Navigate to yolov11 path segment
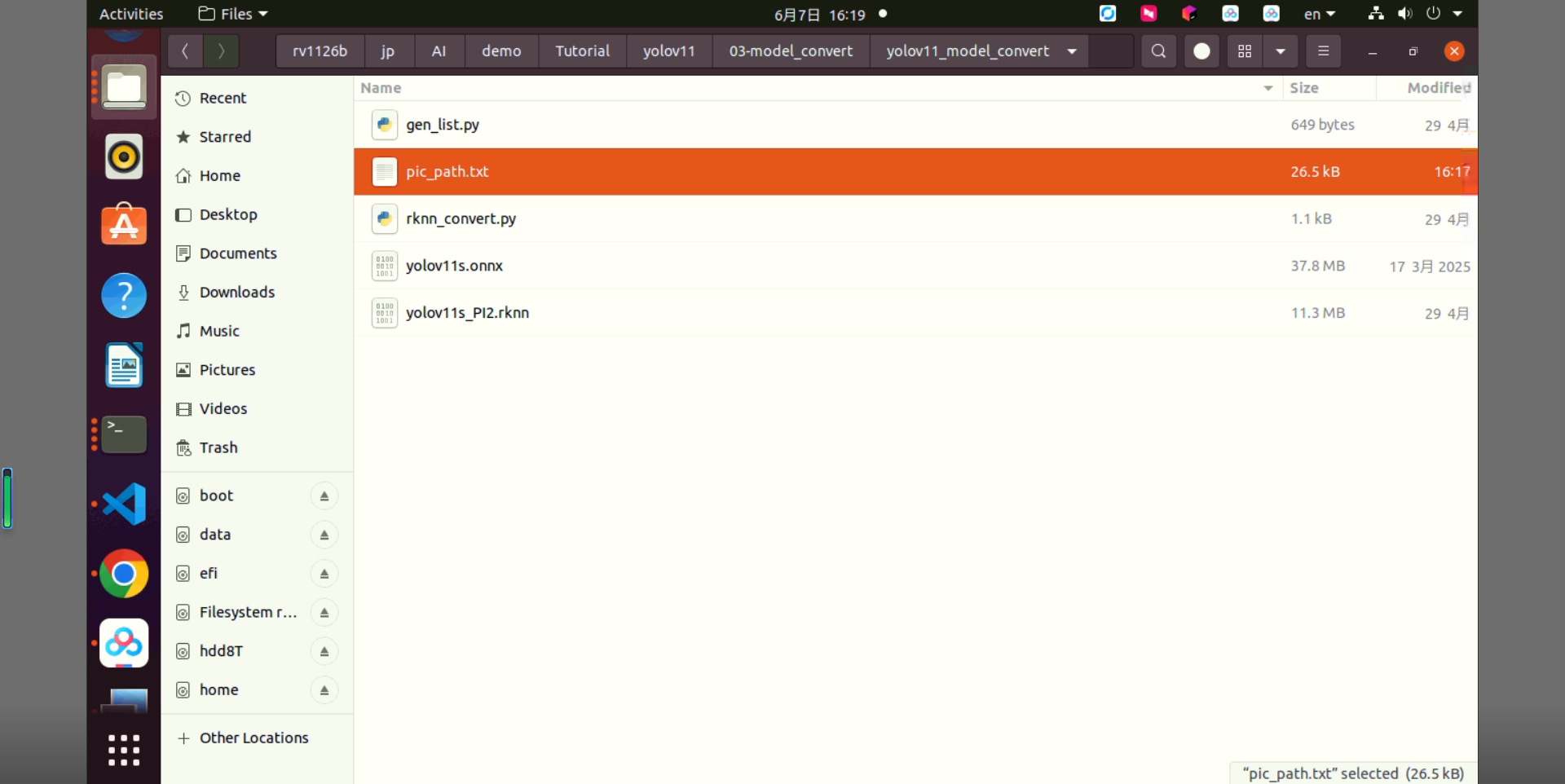This screenshot has height=784, width=1565. pos(669,51)
